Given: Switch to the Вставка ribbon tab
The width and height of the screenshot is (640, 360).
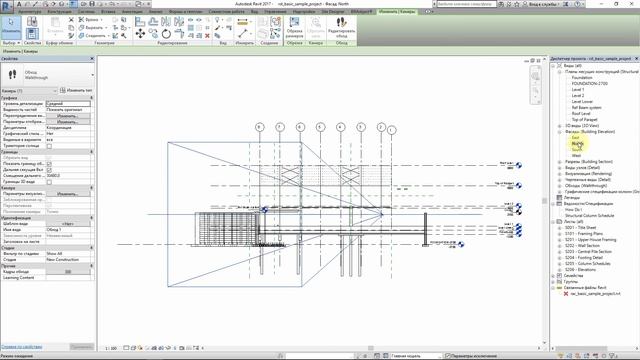Looking at the screenshot, I should pyautogui.click(x=108, y=12).
